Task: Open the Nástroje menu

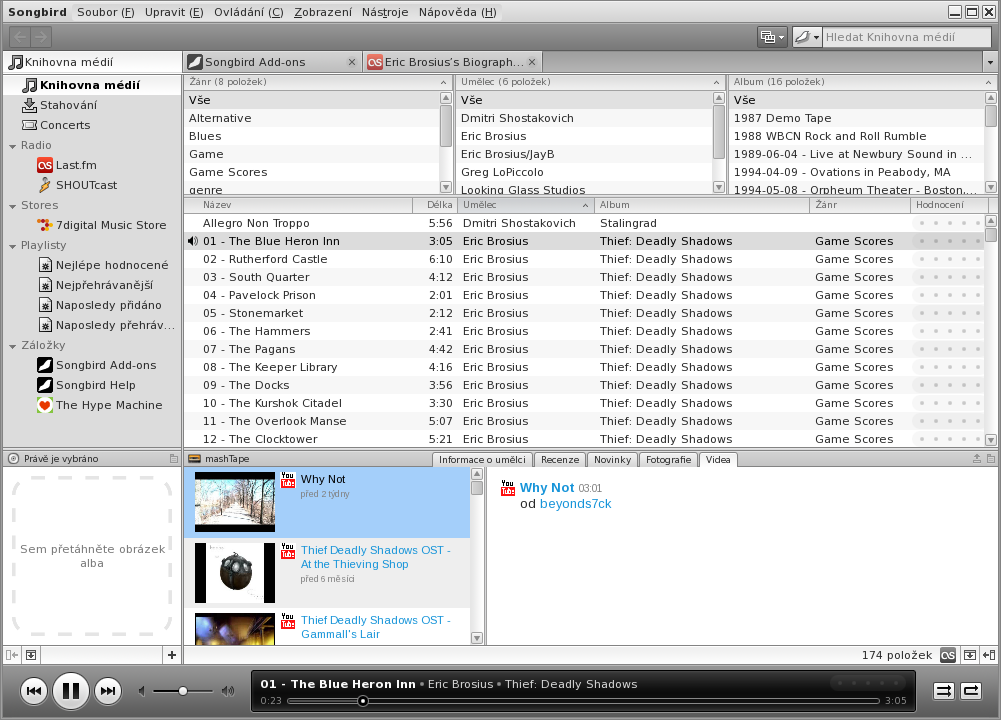Action: pyautogui.click(x=385, y=12)
